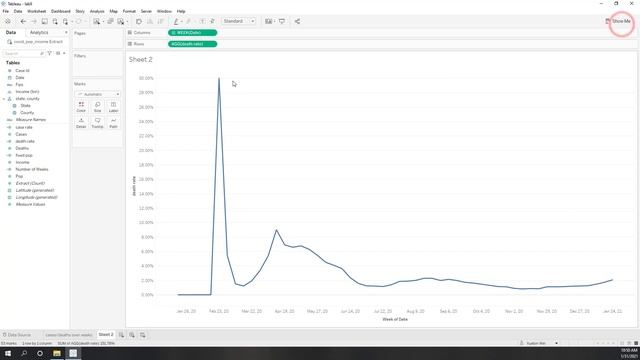Click the covid_pop_income Extract data source
640x360 pixels.
pos(35,42)
